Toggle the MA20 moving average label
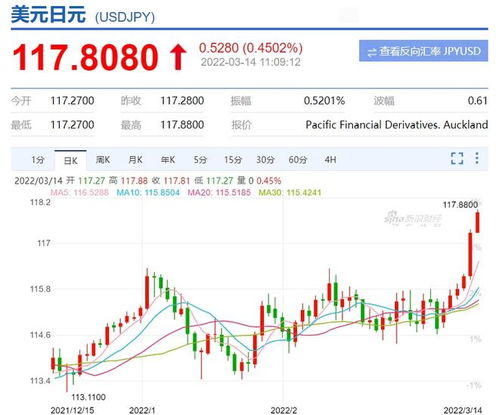This screenshot has height=415, width=499. pos(219,192)
